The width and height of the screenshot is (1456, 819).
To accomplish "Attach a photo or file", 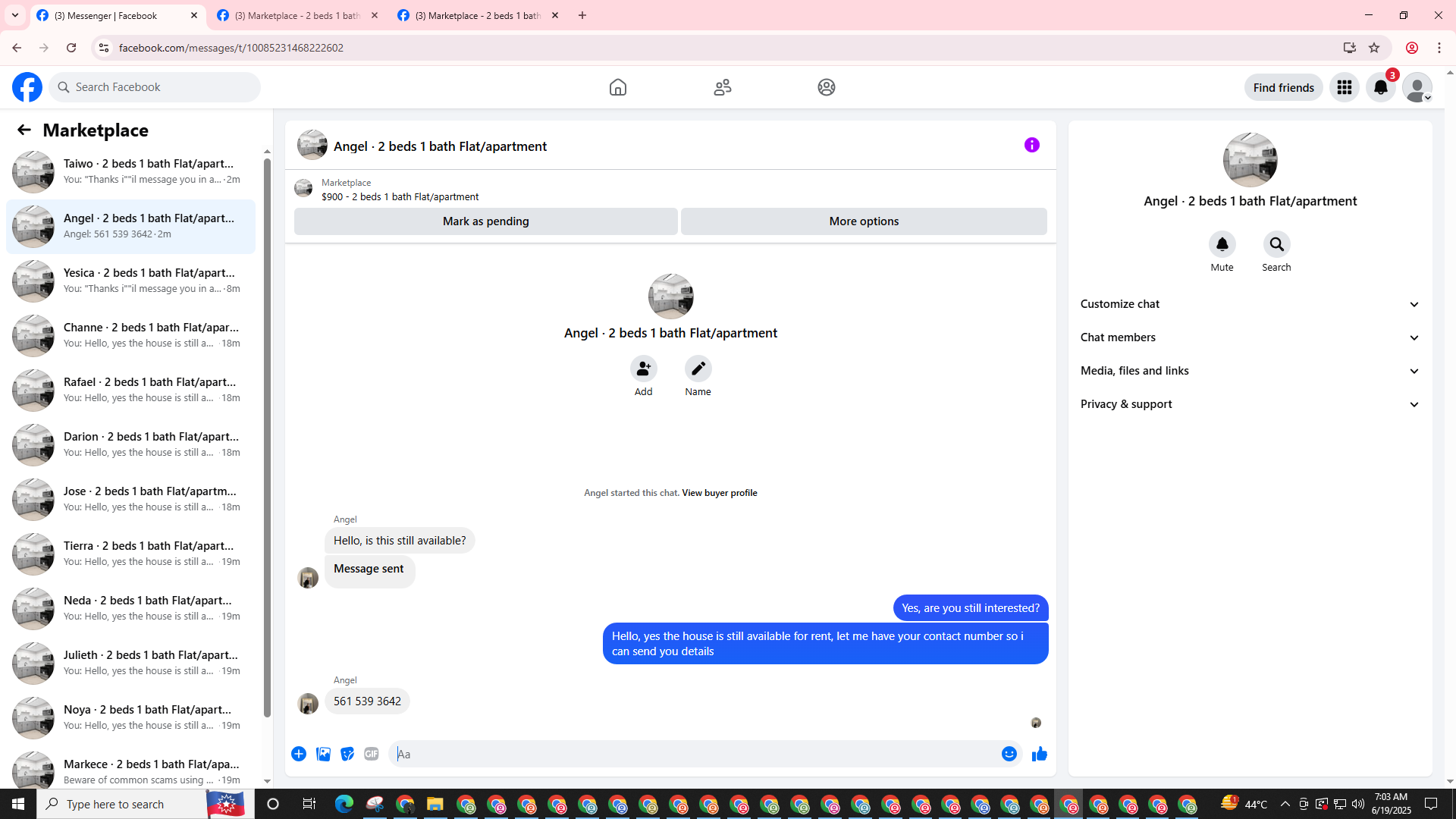I will [x=323, y=754].
